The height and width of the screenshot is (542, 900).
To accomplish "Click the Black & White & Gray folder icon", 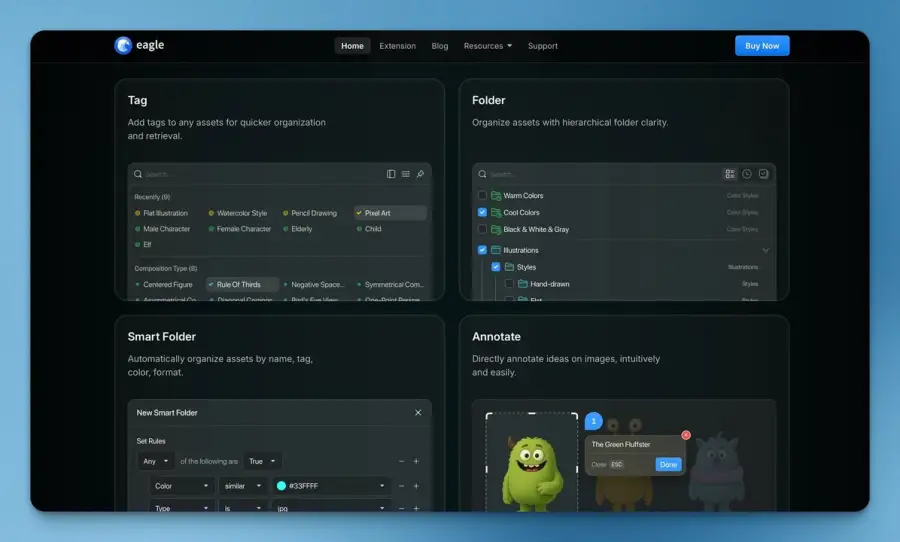I will (x=496, y=229).
